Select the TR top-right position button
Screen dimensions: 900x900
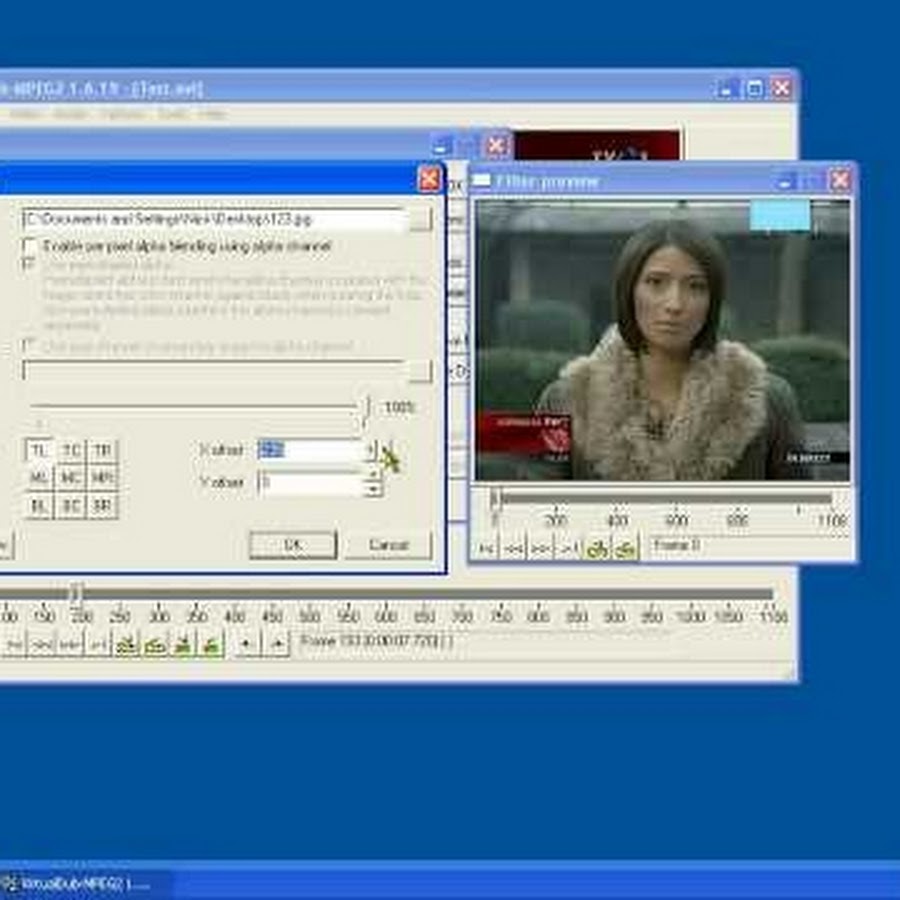click(x=103, y=451)
